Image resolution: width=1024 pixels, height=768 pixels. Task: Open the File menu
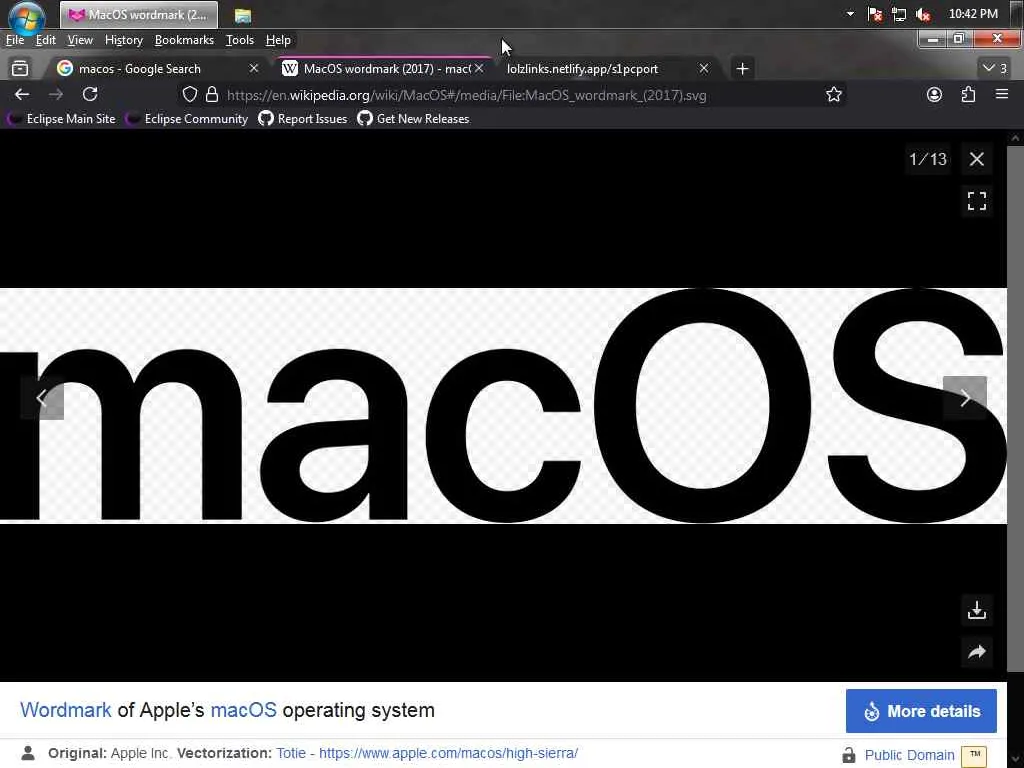tap(15, 40)
